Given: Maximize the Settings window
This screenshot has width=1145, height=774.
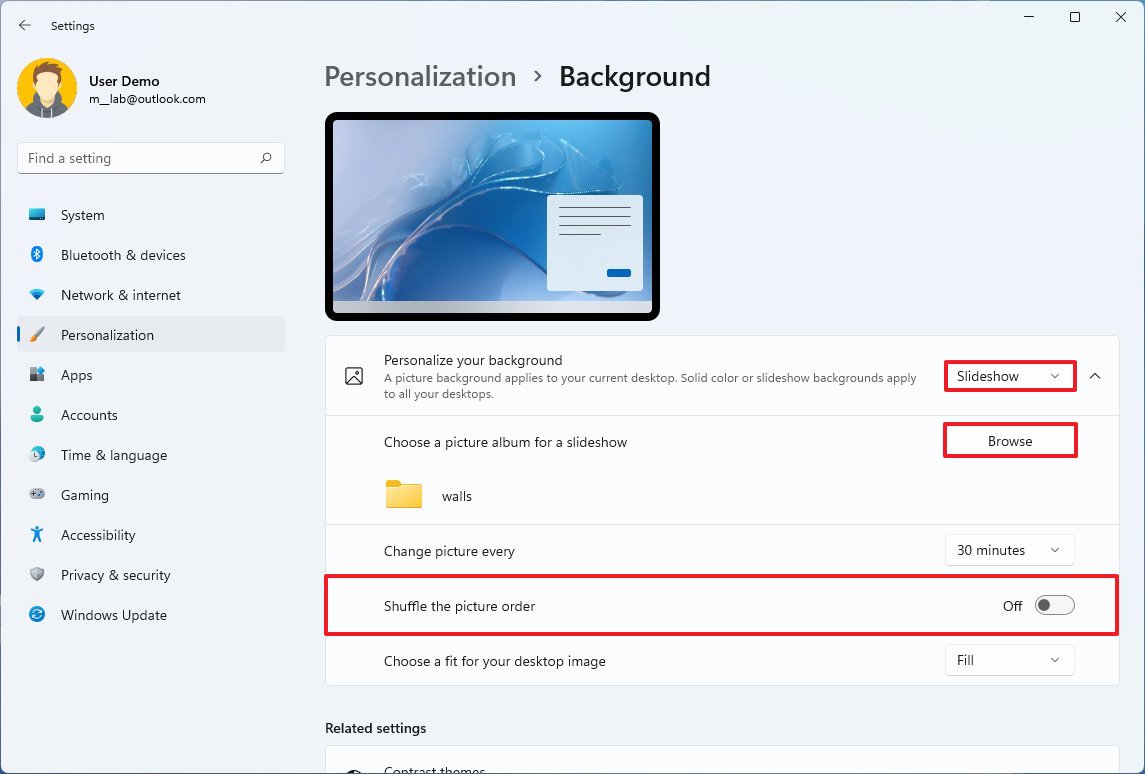Looking at the screenshot, I should (1074, 17).
